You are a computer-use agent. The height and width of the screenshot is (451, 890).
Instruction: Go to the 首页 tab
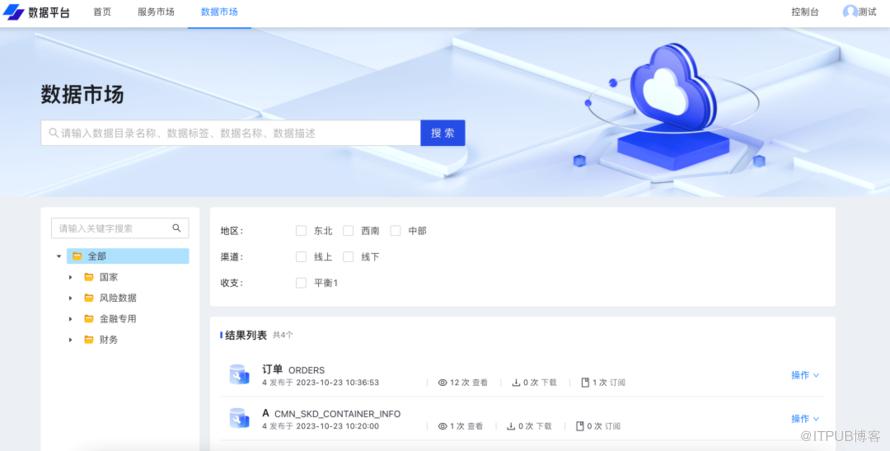102,12
